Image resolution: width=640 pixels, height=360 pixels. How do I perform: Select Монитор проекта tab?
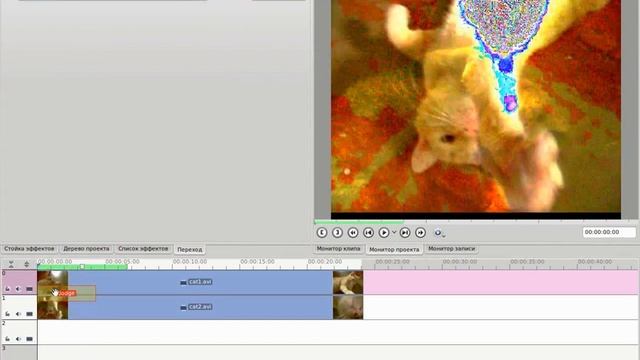(x=394, y=249)
